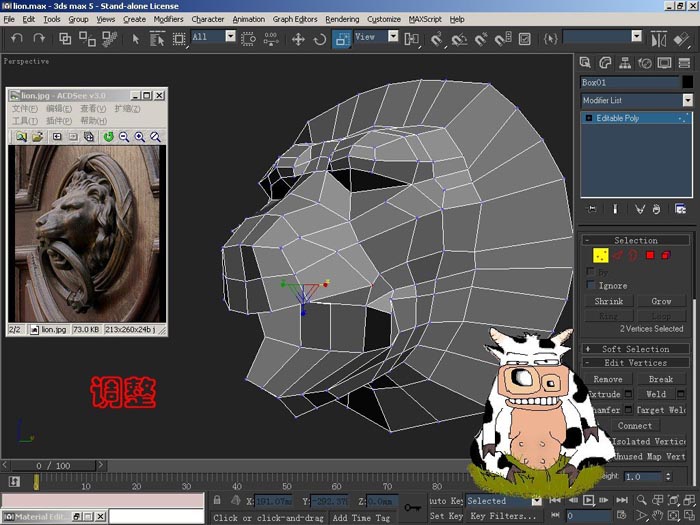The width and height of the screenshot is (700, 525).
Task: Open the Customize menu
Action: point(383,19)
